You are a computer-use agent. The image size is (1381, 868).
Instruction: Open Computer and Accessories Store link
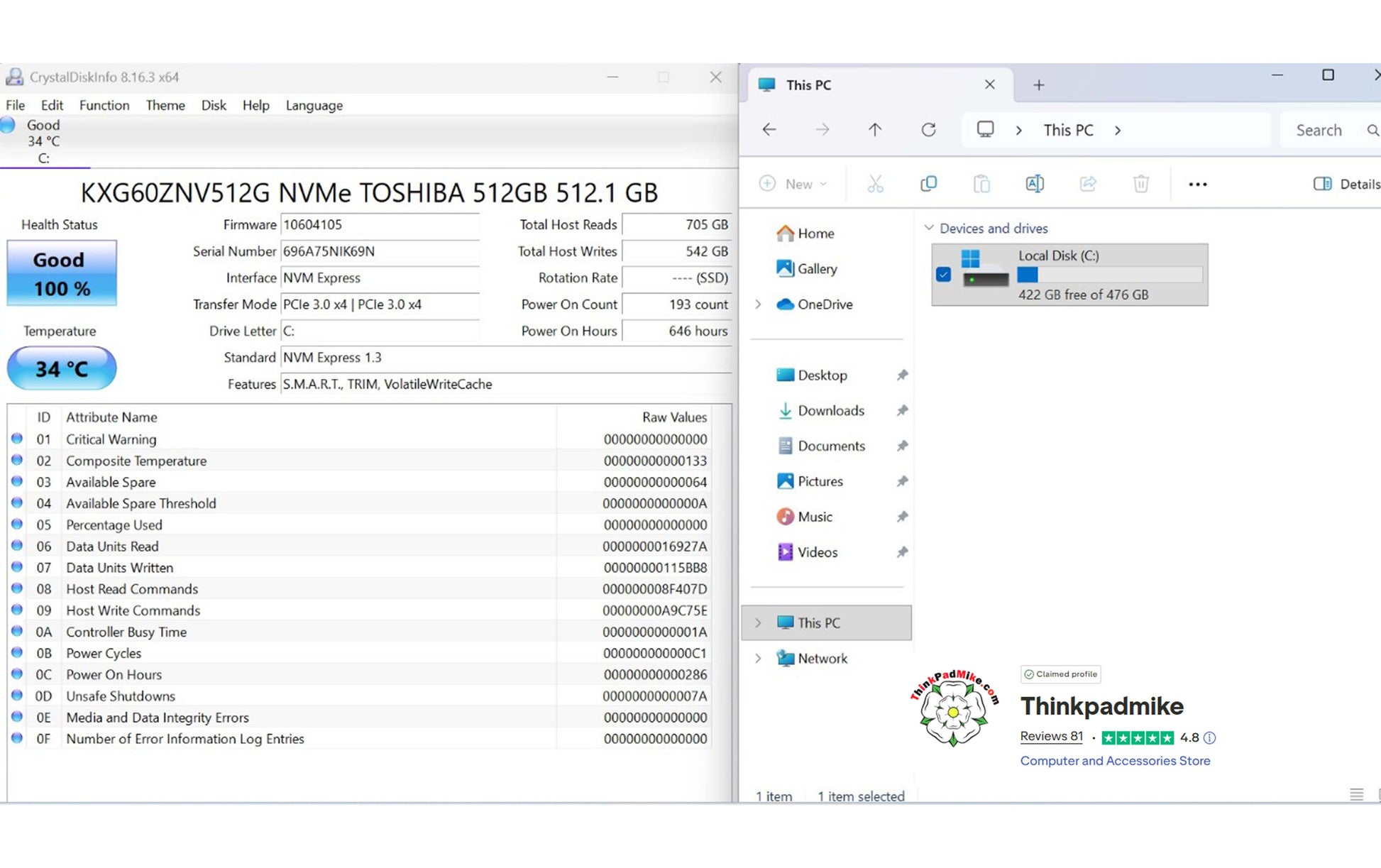(x=1114, y=761)
